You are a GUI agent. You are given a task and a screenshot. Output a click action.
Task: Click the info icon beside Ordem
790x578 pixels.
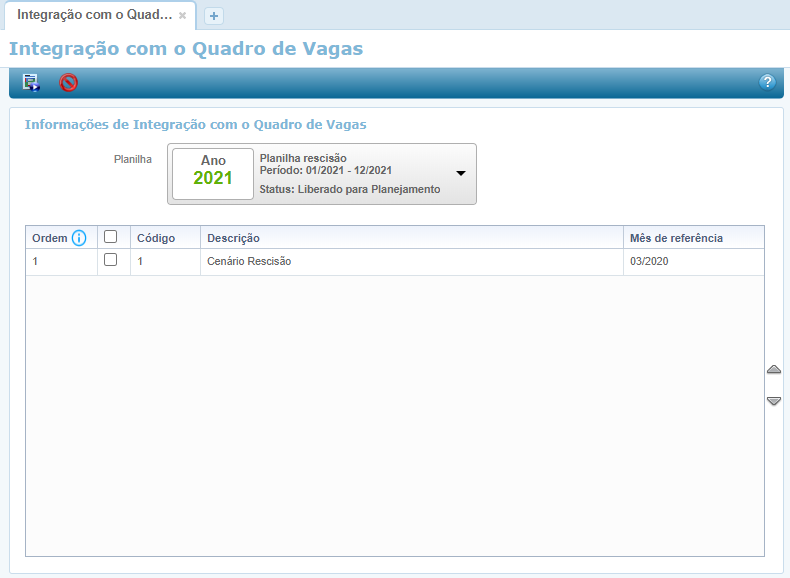79,238
